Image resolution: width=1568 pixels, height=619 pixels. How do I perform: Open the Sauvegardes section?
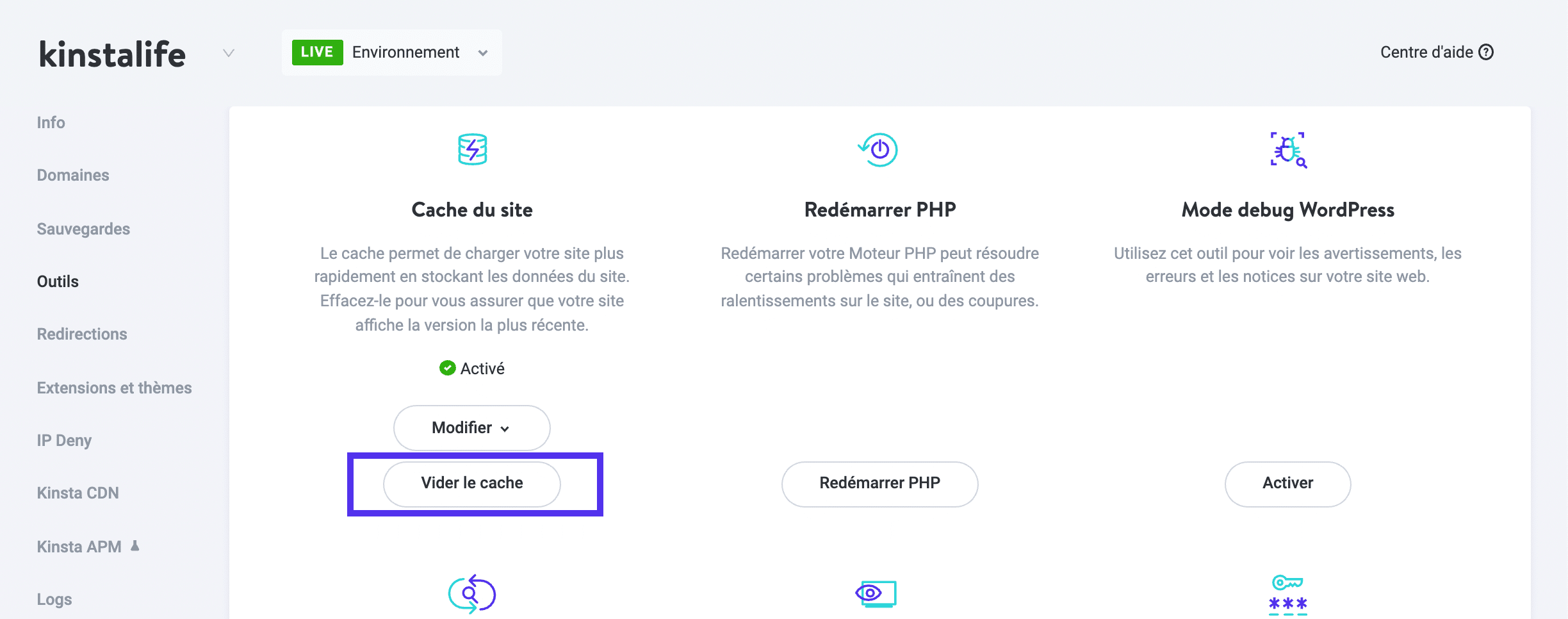(x=83, y=228)
